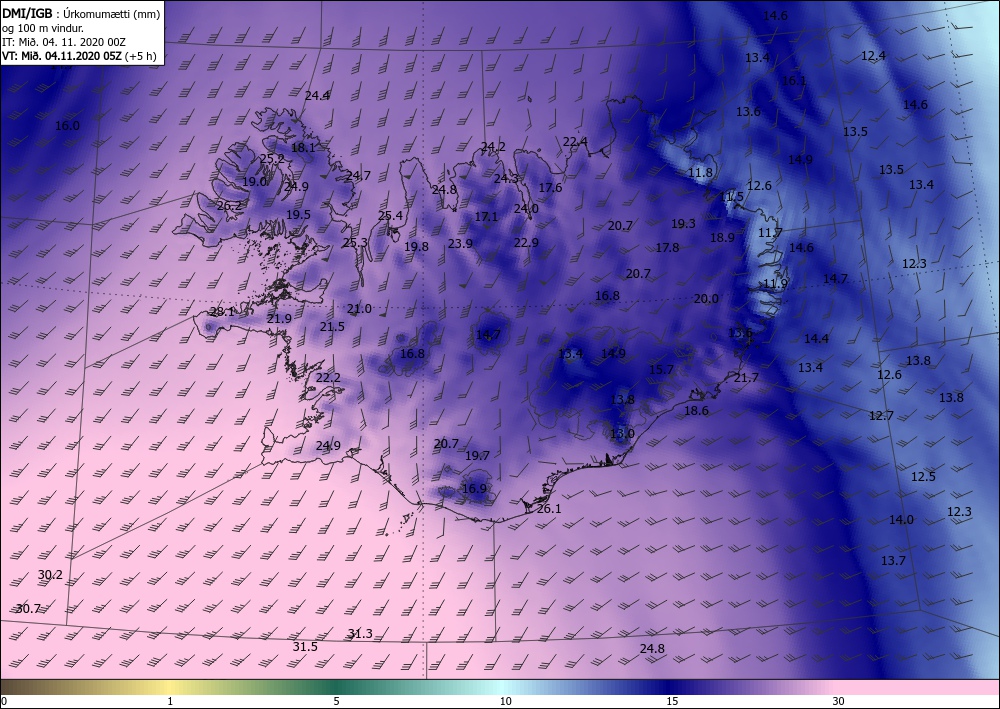
Task: Select the value "26.1" on the south coast
Action: click(548, 508)
